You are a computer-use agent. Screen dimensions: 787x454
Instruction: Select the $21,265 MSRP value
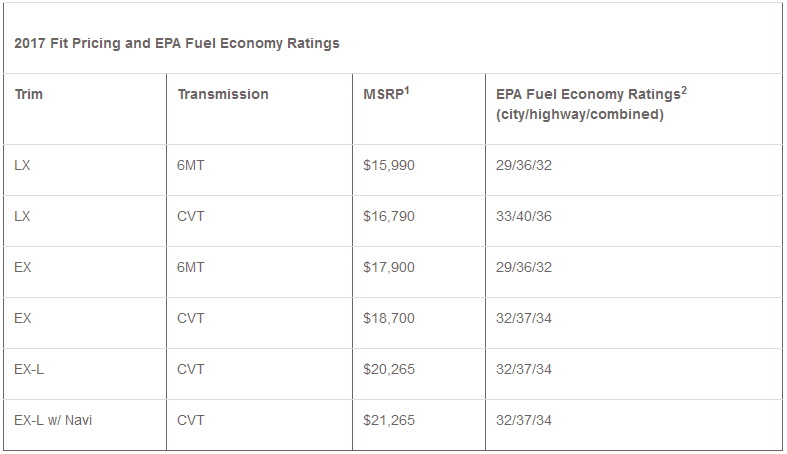click(389, 420)
